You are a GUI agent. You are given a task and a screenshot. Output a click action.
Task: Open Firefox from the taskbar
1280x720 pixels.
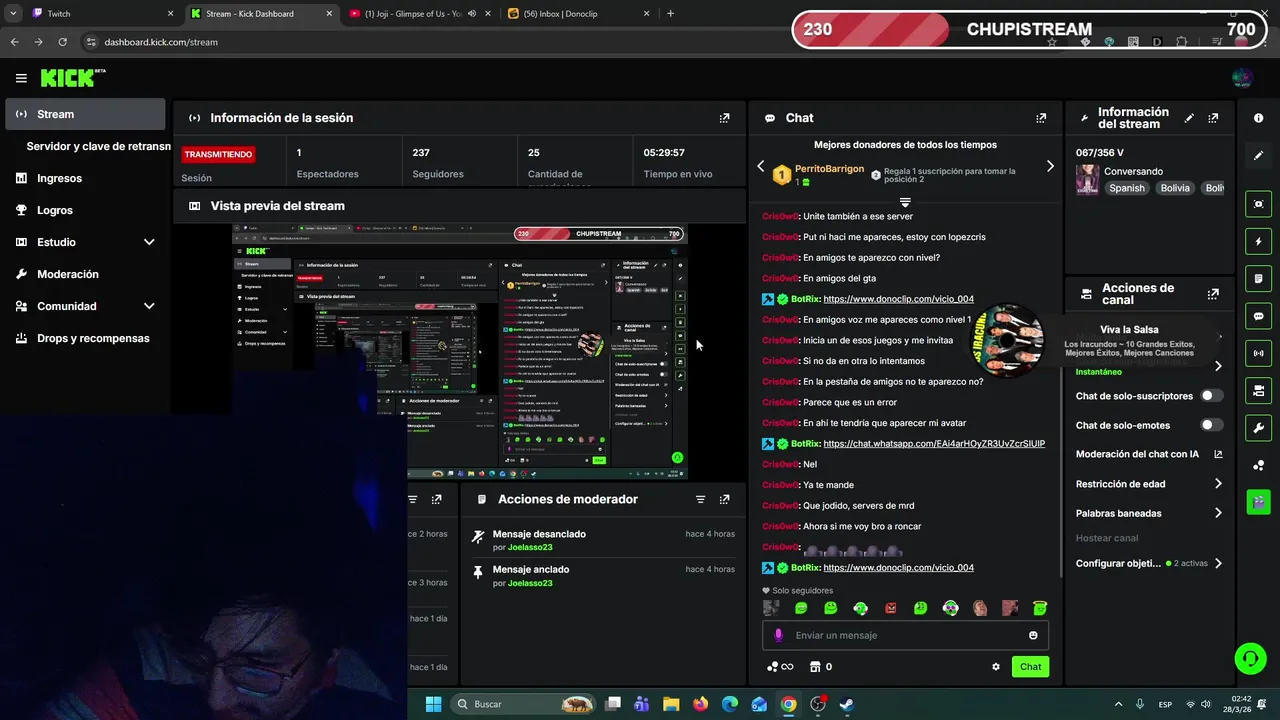[x=700, y=704]
